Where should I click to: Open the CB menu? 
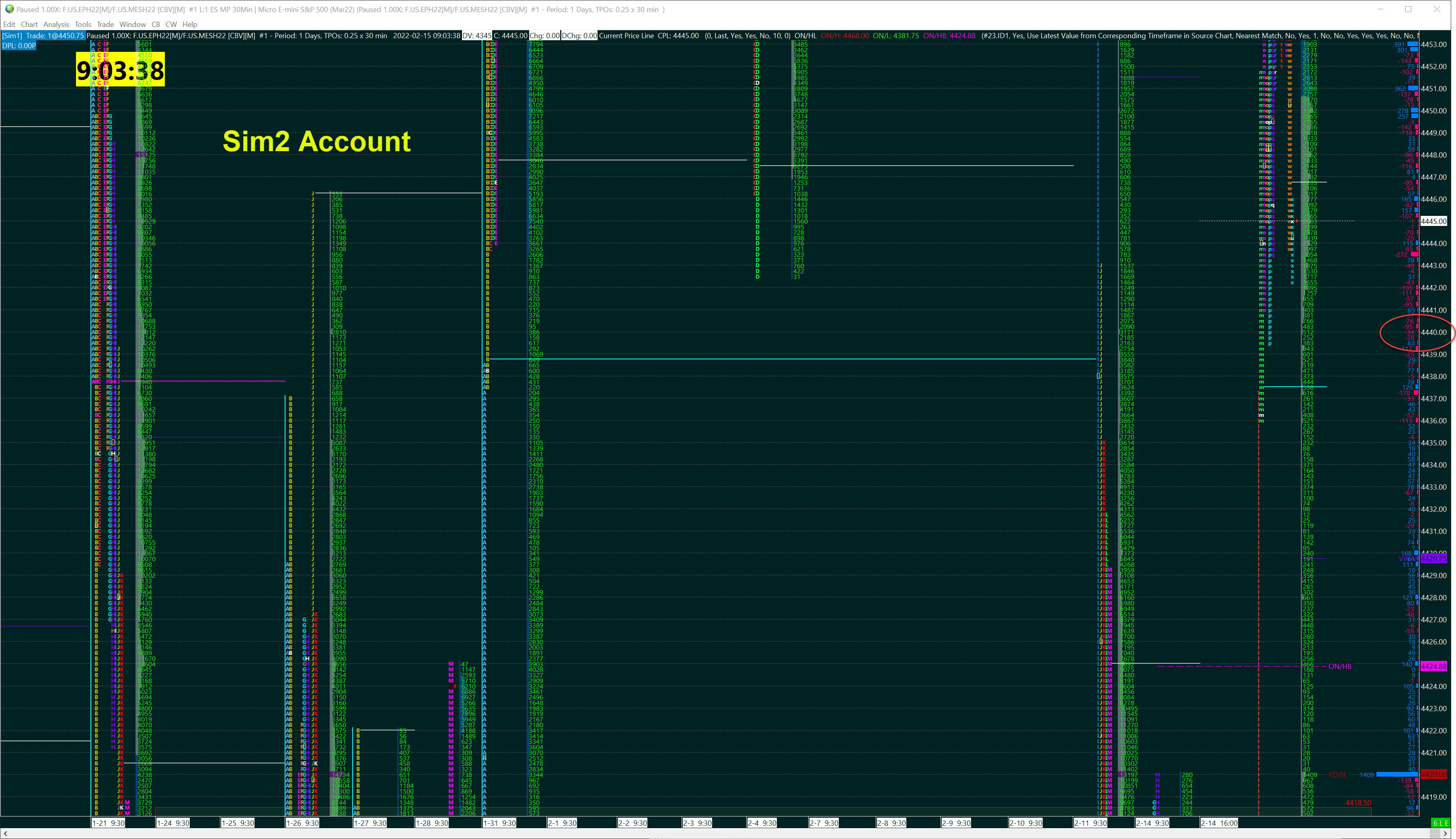coord(156,24)
